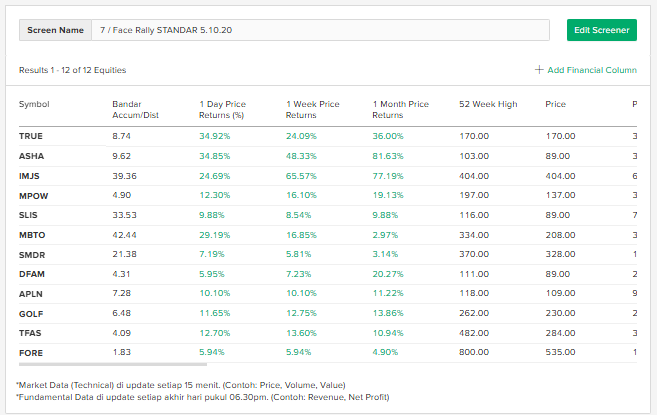
Task: Click the table's horizontal scrollbar
Action: [100, 365]
